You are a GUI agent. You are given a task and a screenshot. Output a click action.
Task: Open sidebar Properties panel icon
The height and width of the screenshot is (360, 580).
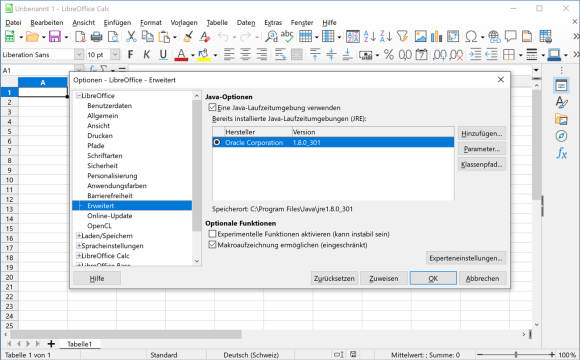[561, 86]
